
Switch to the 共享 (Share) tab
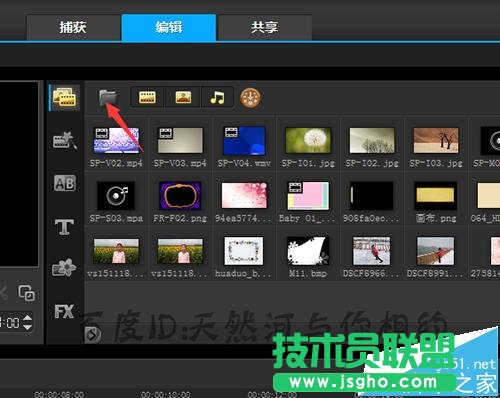264,27
